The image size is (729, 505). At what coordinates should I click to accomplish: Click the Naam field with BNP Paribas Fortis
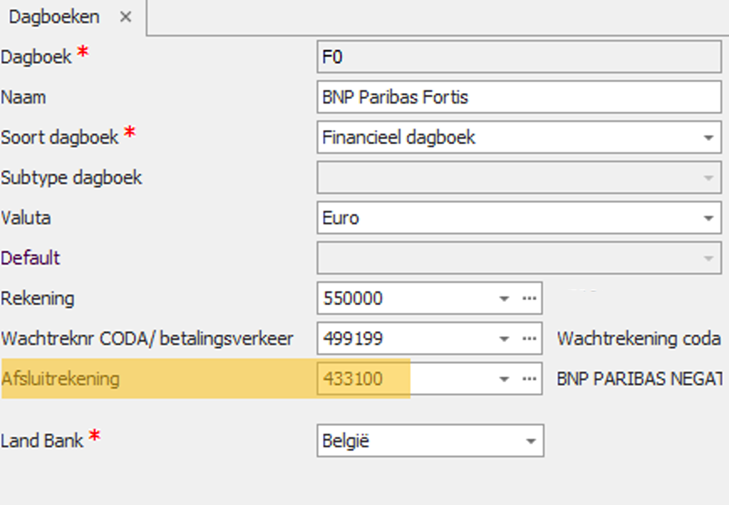[x=518, y=97]
